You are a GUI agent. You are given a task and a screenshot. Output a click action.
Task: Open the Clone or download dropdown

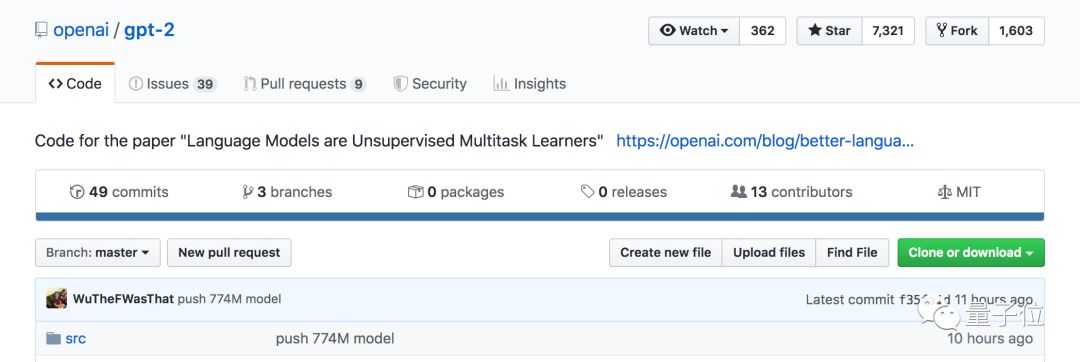pyautogui.click(x=971, y=253)
